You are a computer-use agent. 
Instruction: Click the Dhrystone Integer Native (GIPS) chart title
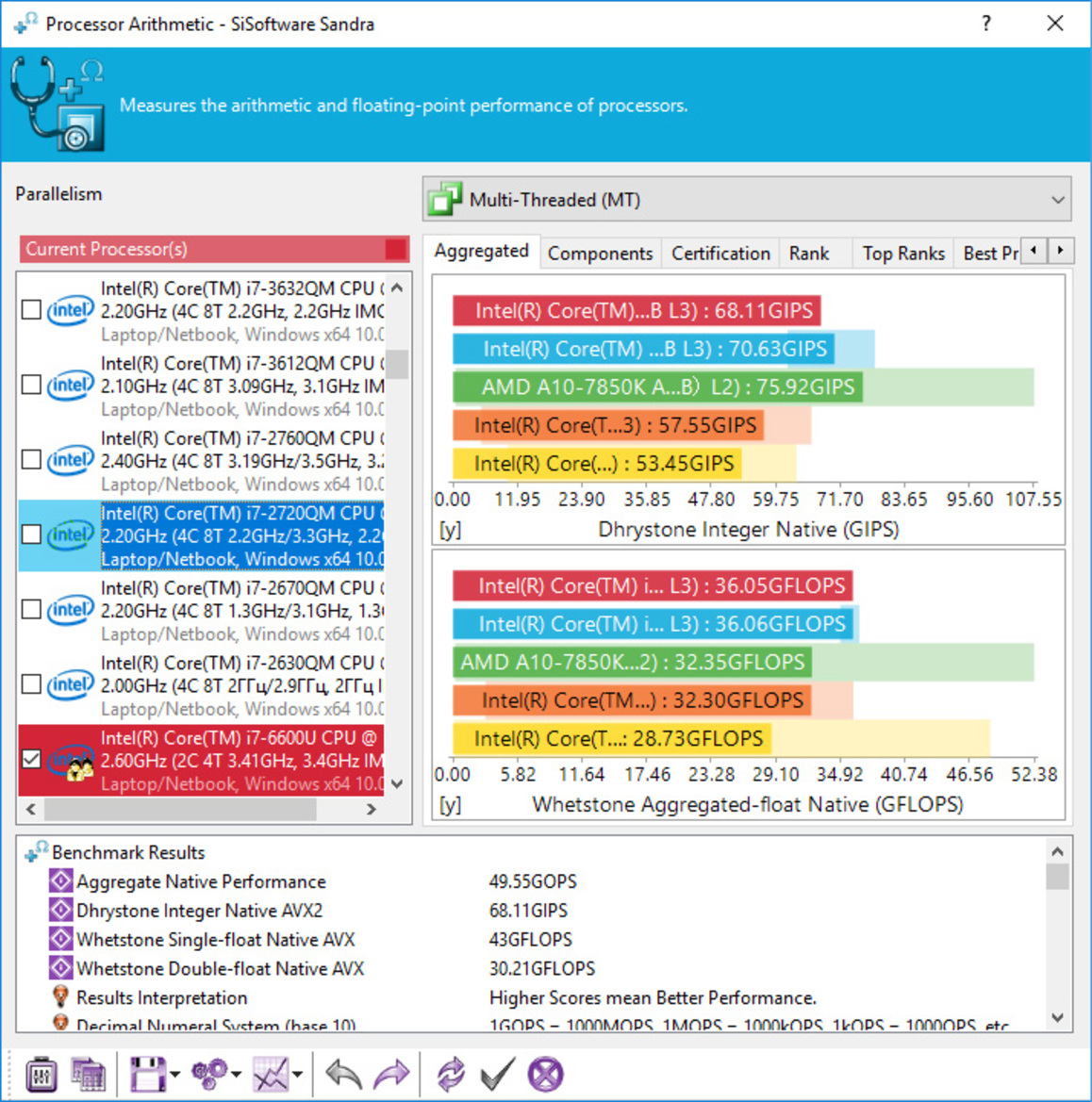click(x=748, y=529)
